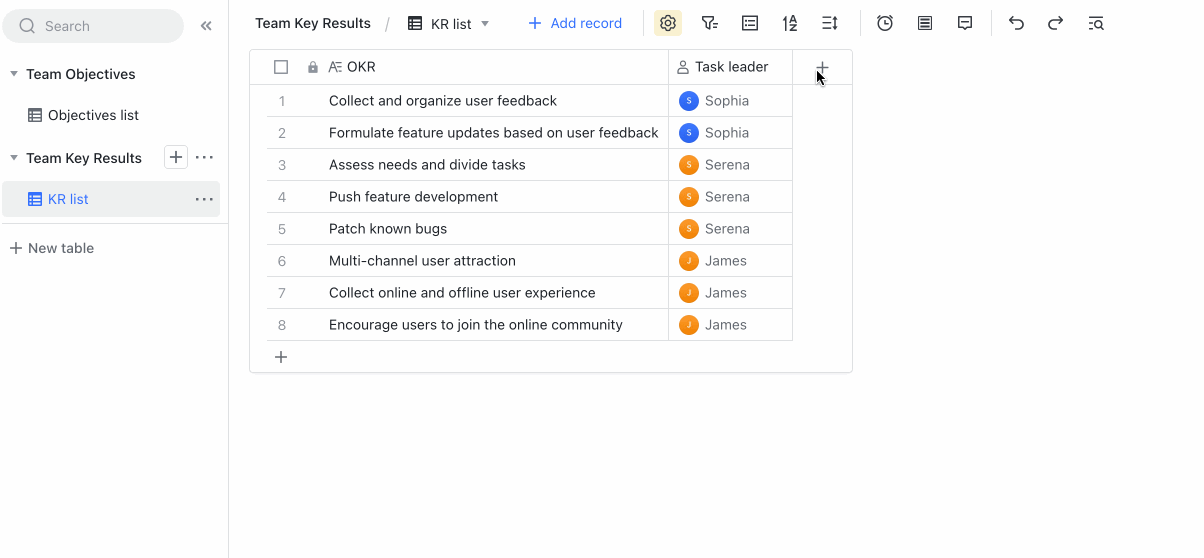Sort records with the A-Z icon
The height and width of the screenshot is (558, 1204).
(x=790, y=23)
